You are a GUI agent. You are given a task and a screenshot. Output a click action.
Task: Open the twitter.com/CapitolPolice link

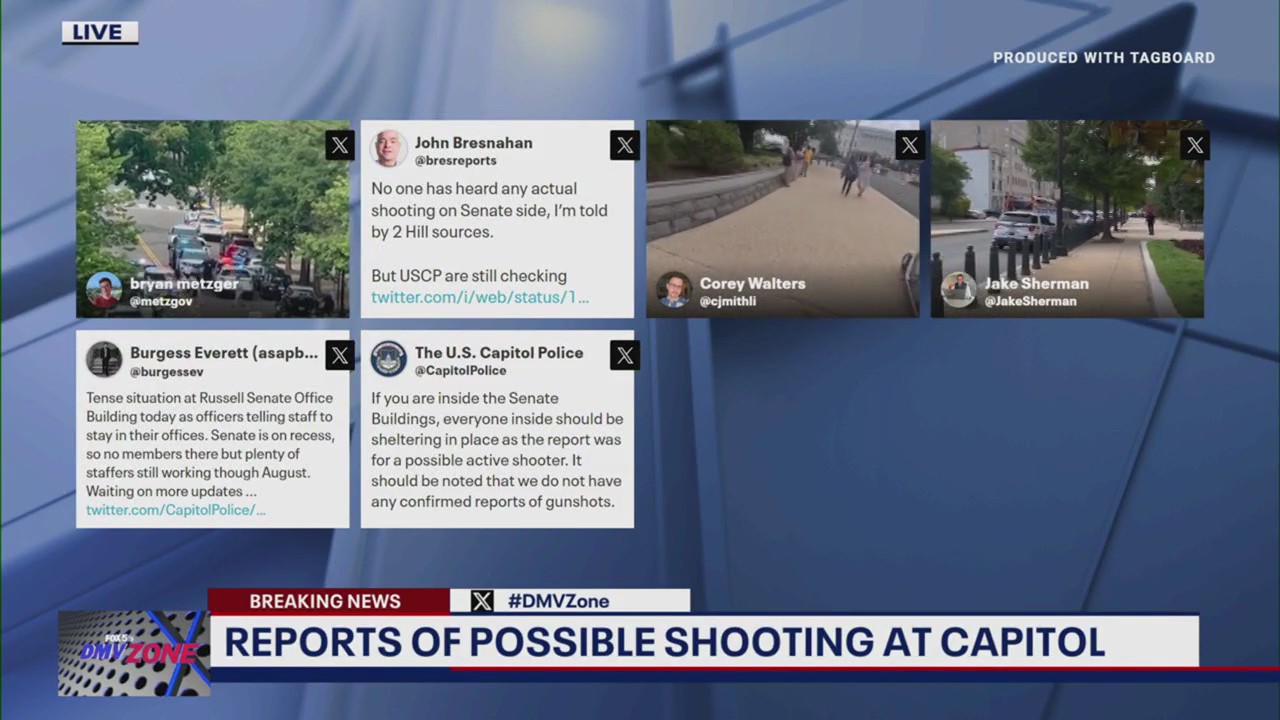coord(175,510)
